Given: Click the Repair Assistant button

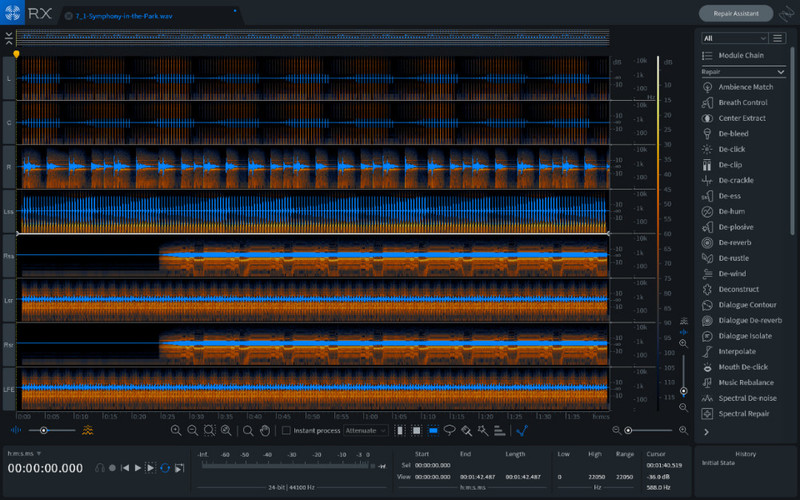Looking at the screenshot, I should tap(735, 14).
